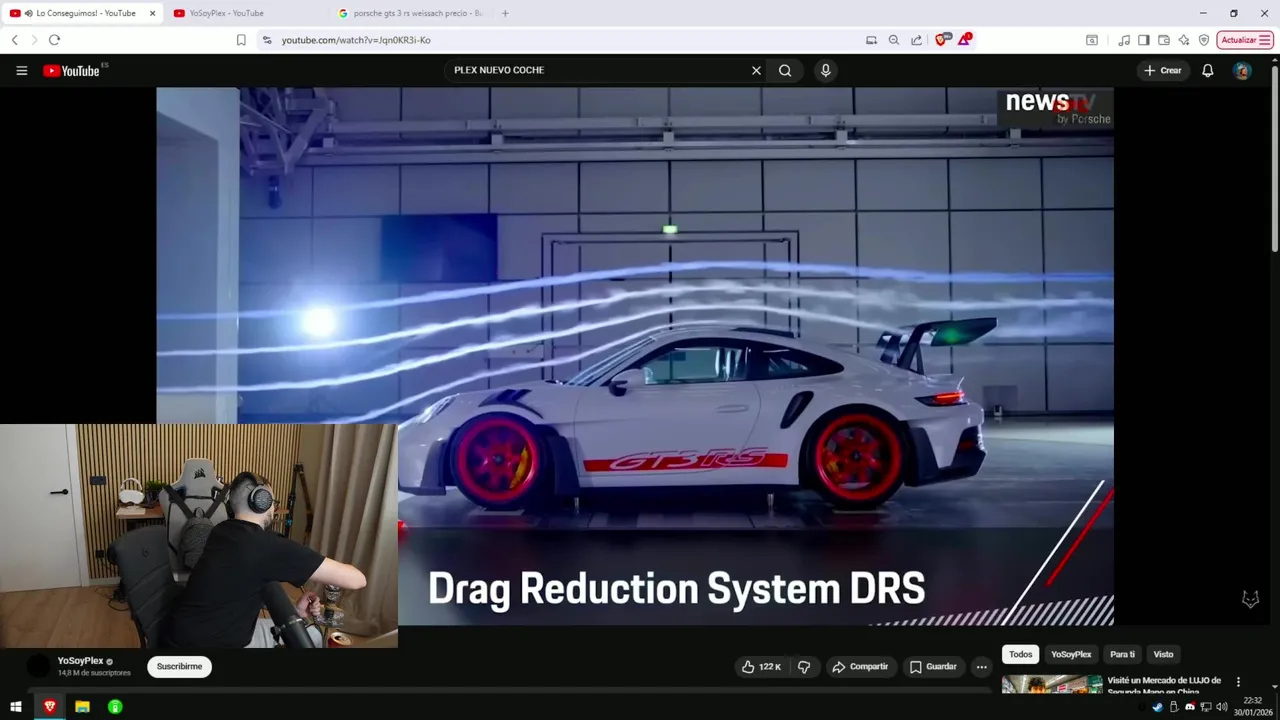This screenshot has height=720, width=1280.
Task: Open the account avatar menu
Action: [1242, 71]
